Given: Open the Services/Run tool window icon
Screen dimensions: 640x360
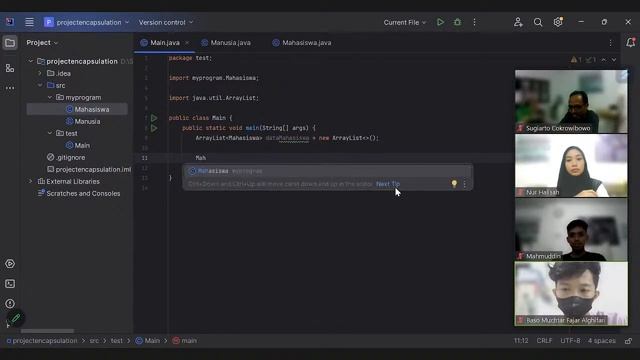Looking at the screenshot, I should pos(10,264).
